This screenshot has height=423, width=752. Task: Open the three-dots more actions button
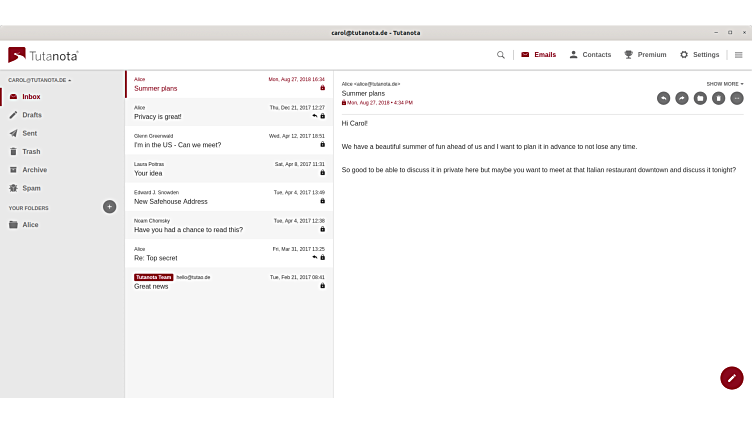(737, 98)
